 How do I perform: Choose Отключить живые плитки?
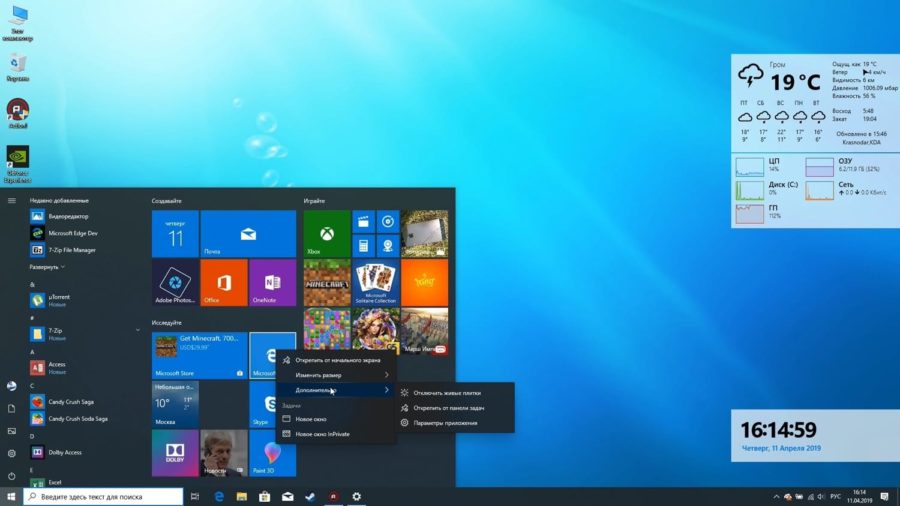455,393
